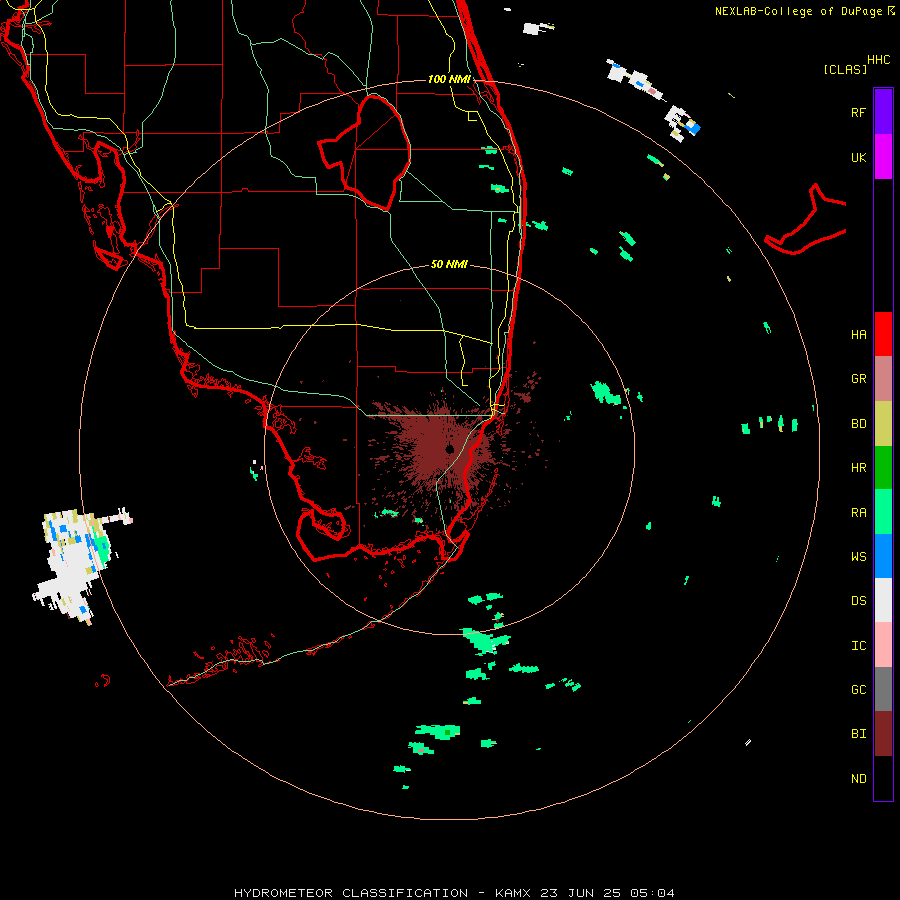This screenshot has height=900, width=900.
Task: Click the RA light green legend swatch
Action: click(x=883, y=512)
